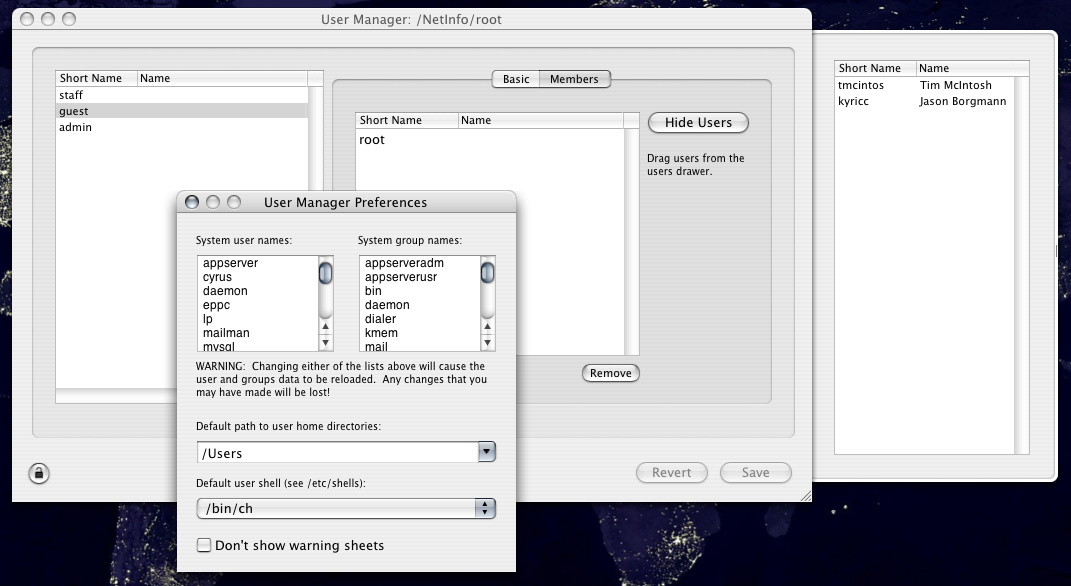Screen dimensions: 1071x586
Task: Click the system group names scrollbar thumb
Action: click(x=488, y=273)
